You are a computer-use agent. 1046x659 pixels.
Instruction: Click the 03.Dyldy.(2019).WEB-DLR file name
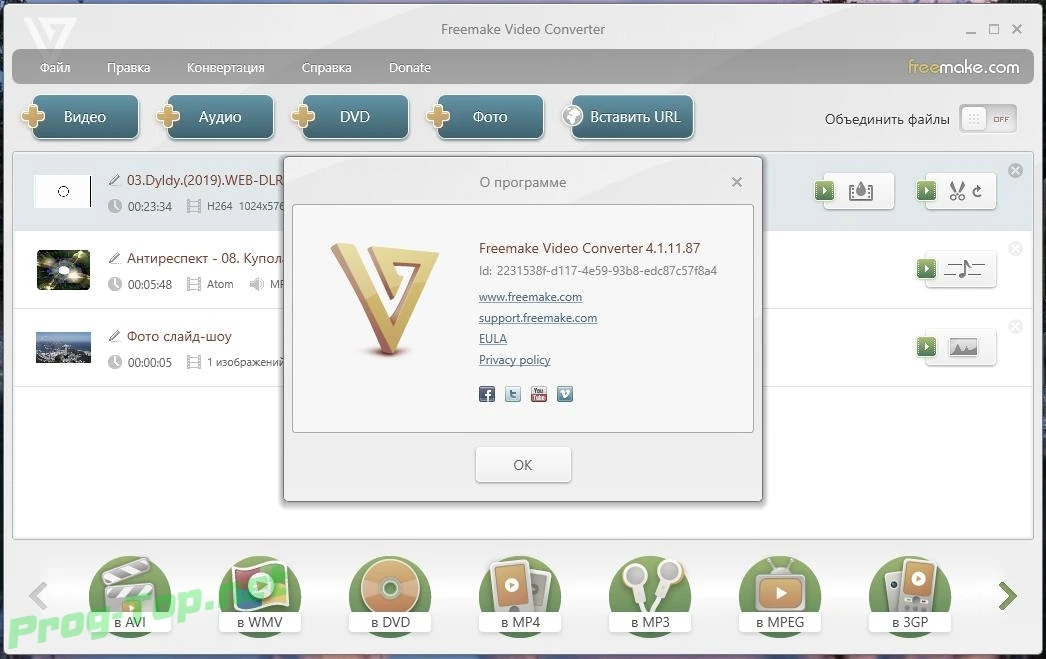click(x=205, y=180)
